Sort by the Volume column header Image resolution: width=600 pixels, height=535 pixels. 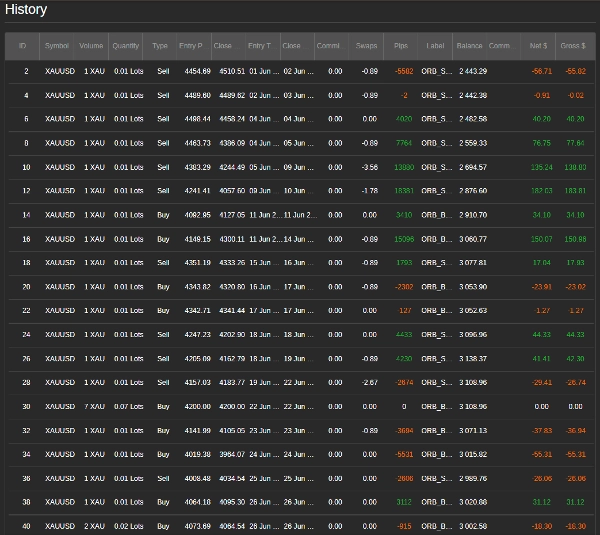91,46
